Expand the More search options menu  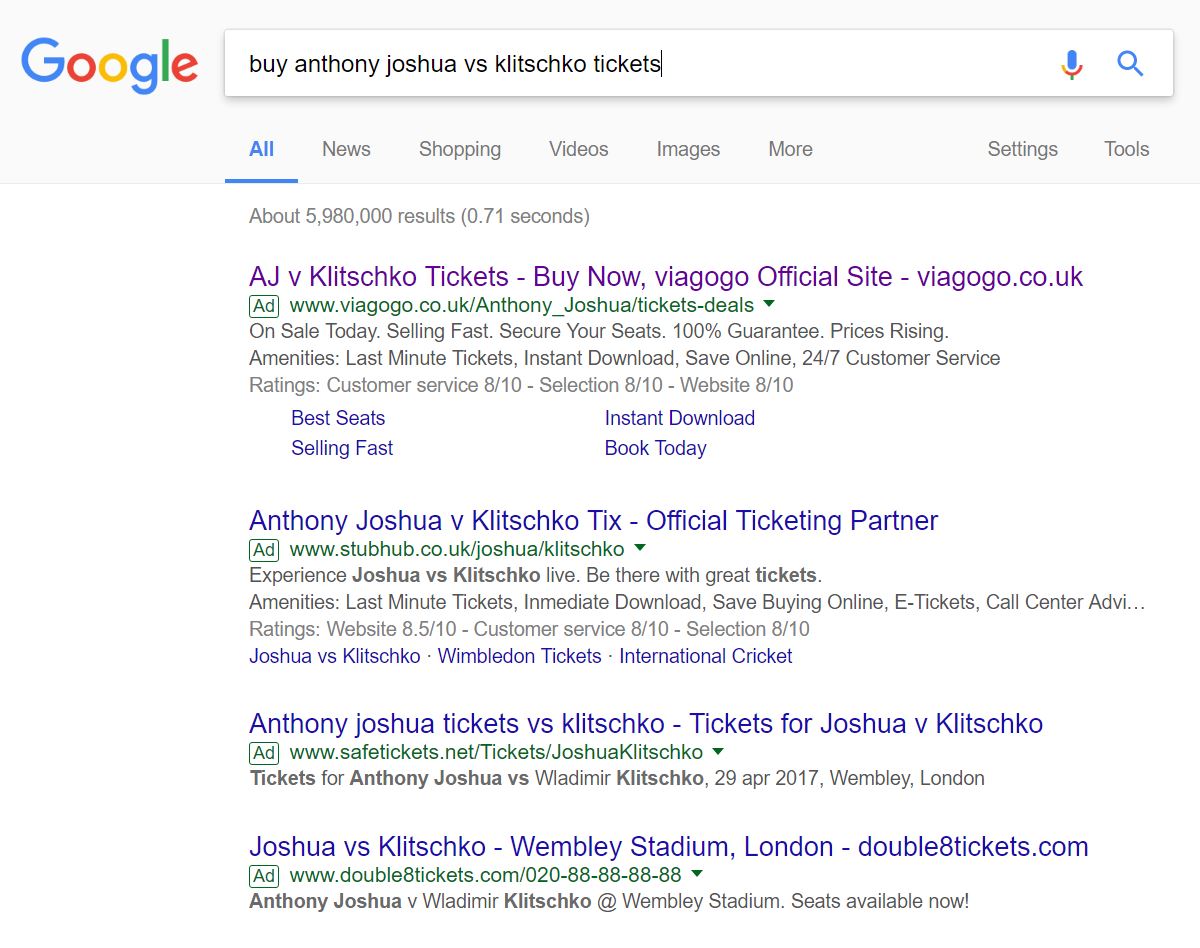790,149
